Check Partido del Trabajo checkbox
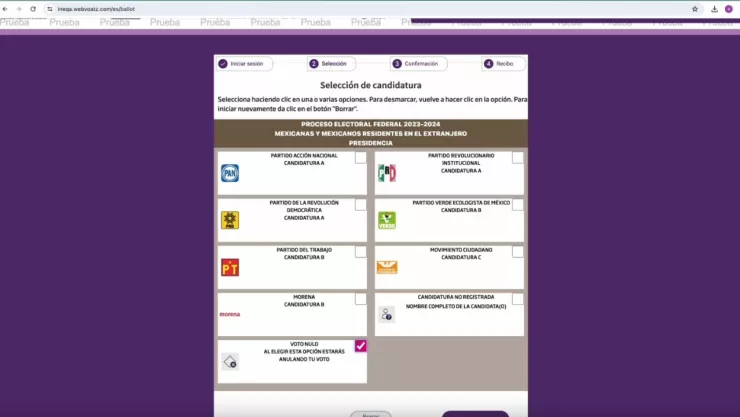Viewport: 740px width, 417px height. pyautogui.click(x=361, y=252)
